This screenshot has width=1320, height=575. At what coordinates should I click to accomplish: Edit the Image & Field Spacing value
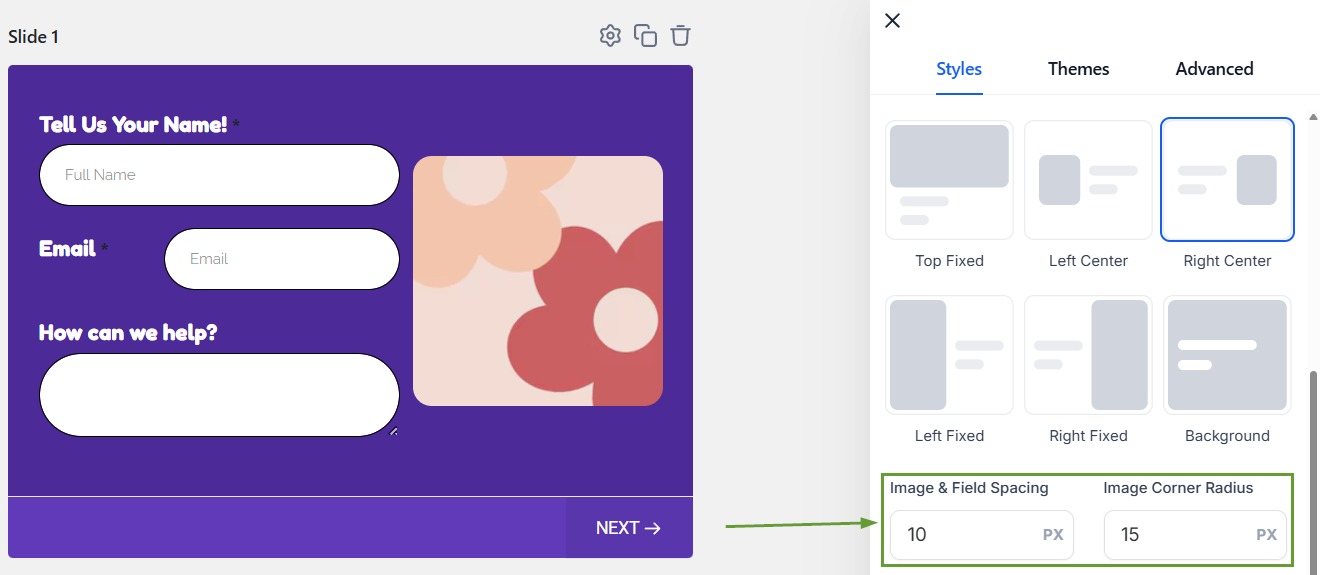965,535
